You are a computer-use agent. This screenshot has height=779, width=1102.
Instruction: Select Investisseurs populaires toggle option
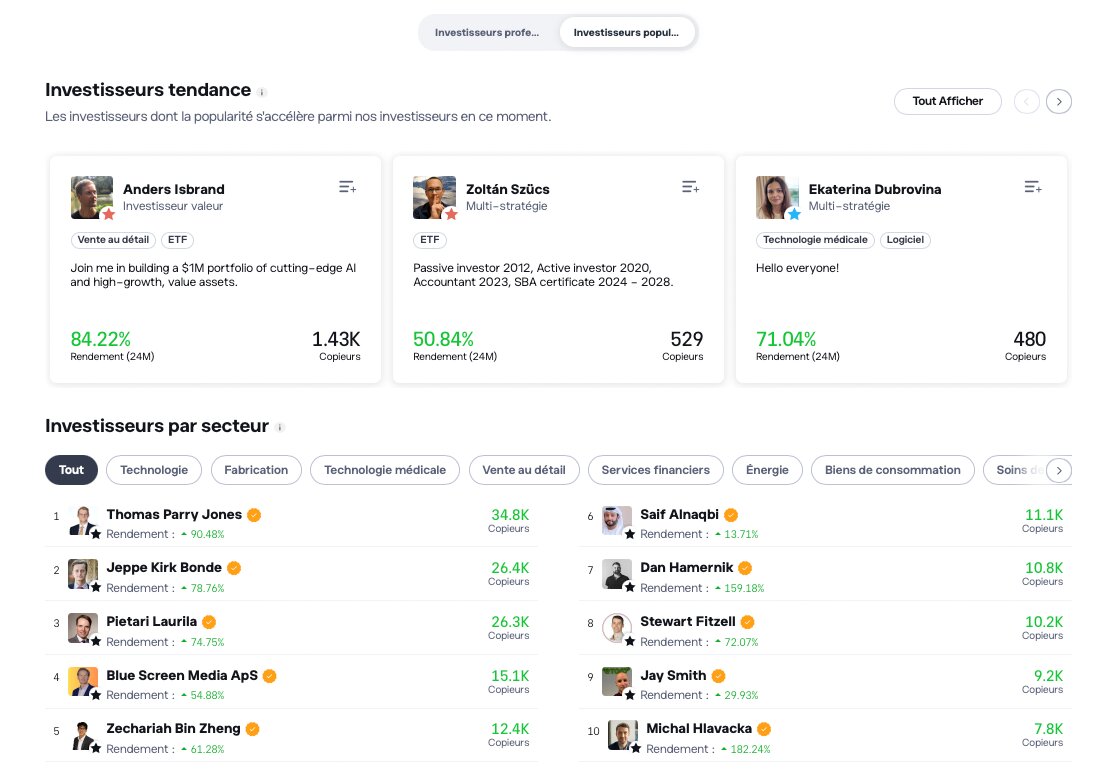point(627,32)
